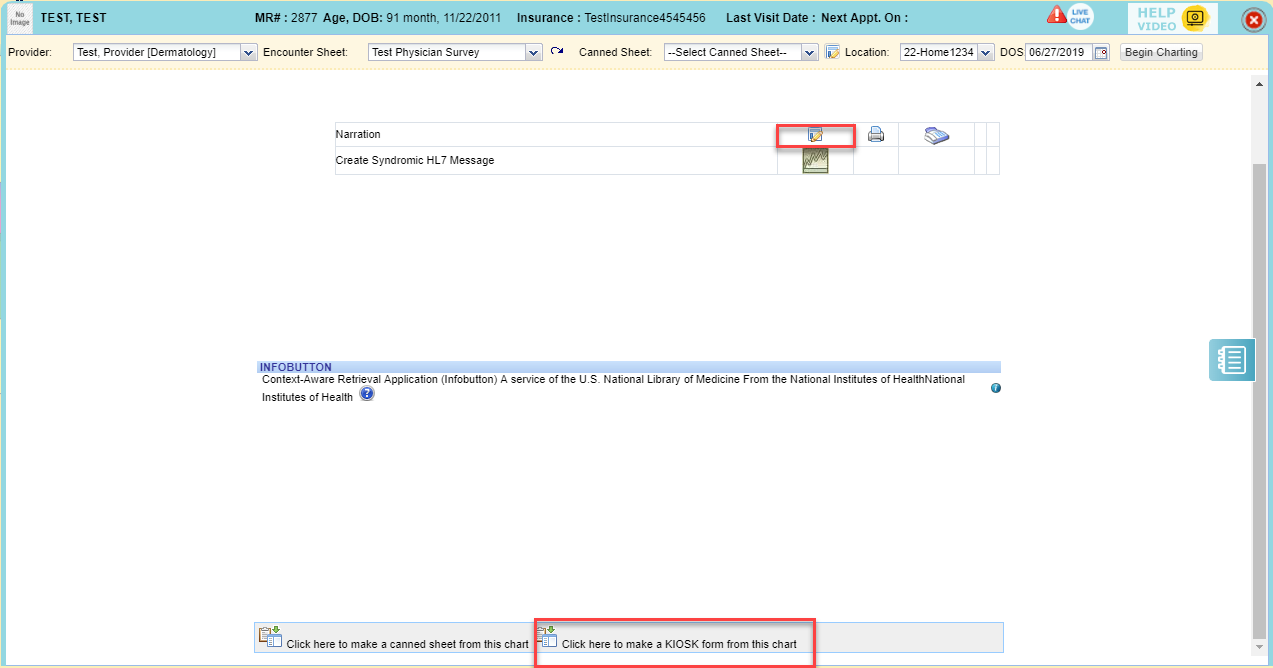The width and height of the screenshot is (1273, 668).
Task: Click the small info icon right of Infobutton
Action: (x=995, y=388)
